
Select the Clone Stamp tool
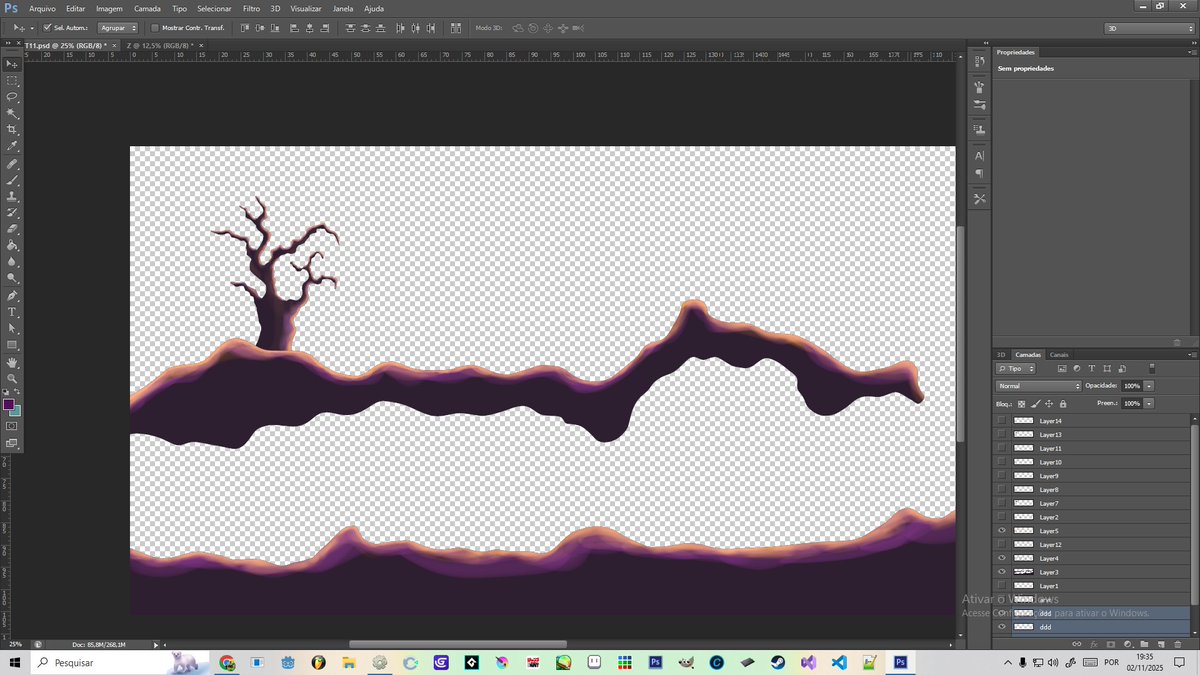(13, 197)
